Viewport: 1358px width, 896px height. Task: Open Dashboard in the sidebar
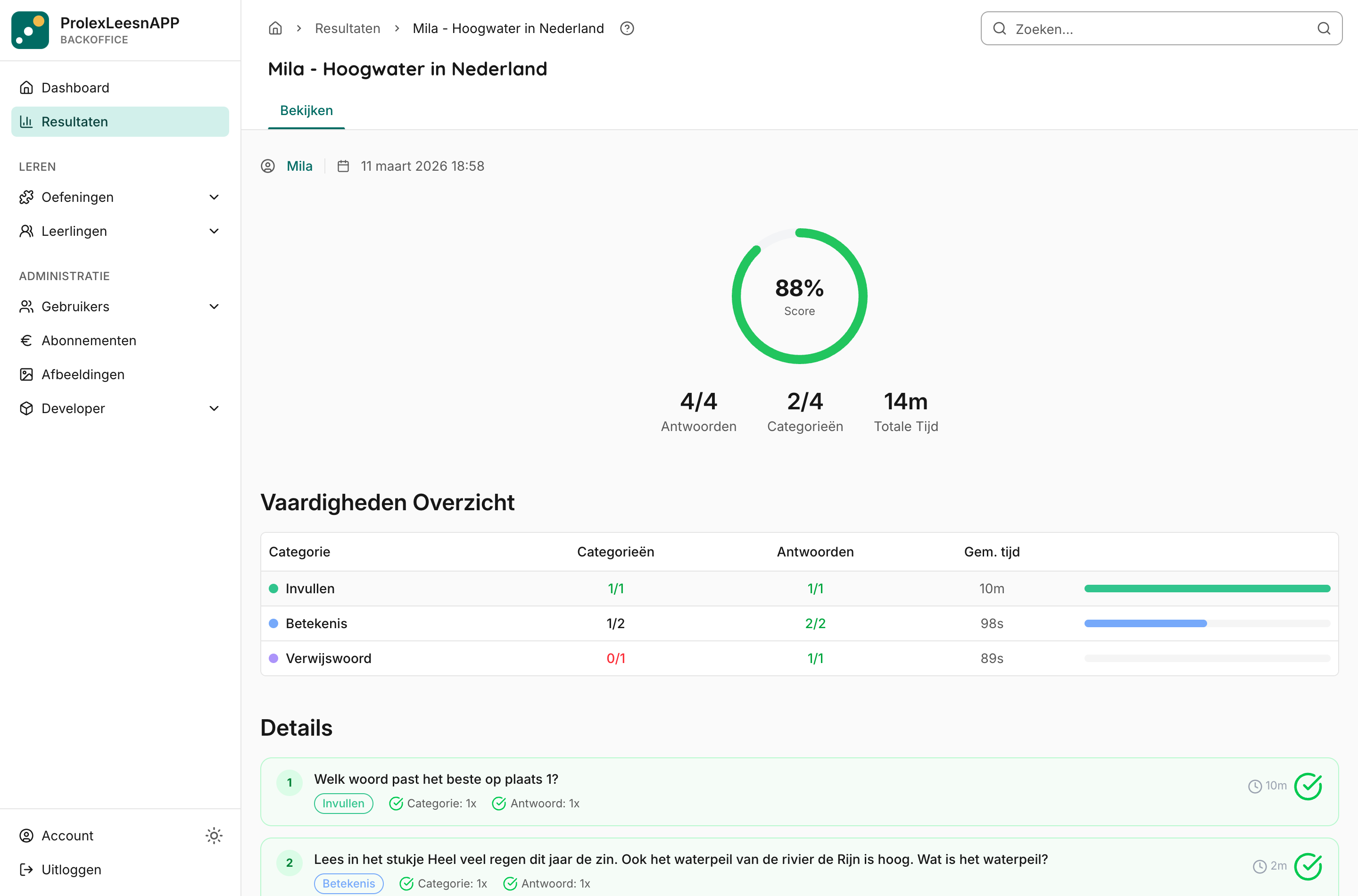120,87
